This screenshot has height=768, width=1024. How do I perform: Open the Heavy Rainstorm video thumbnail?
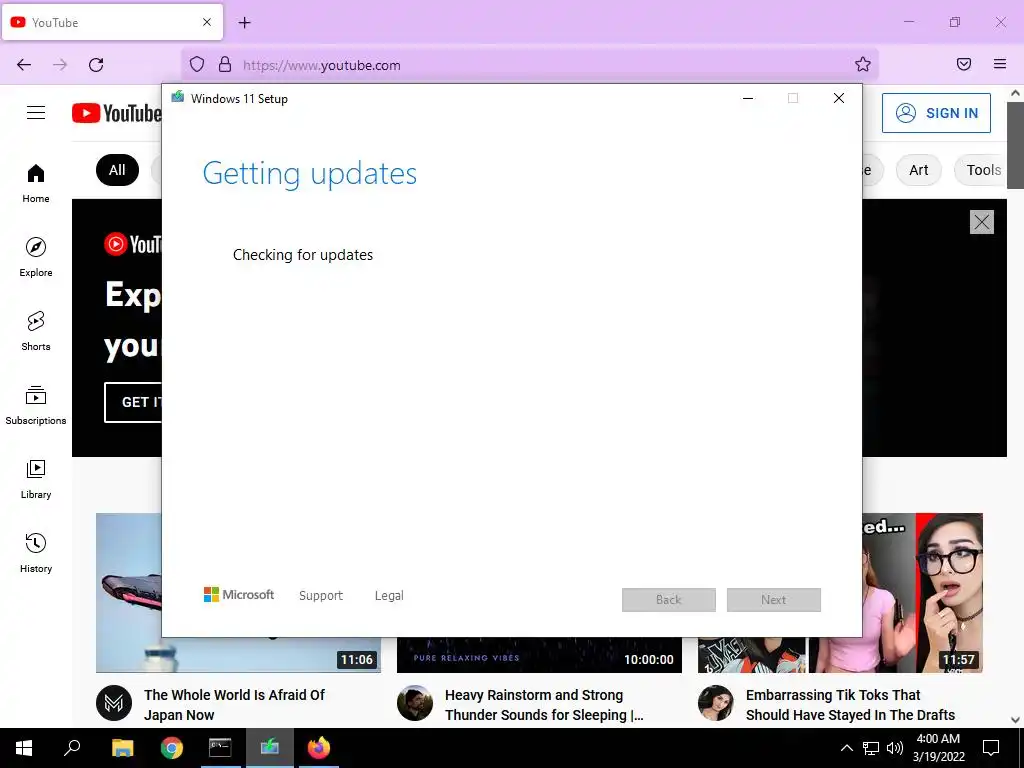point(539,655)
